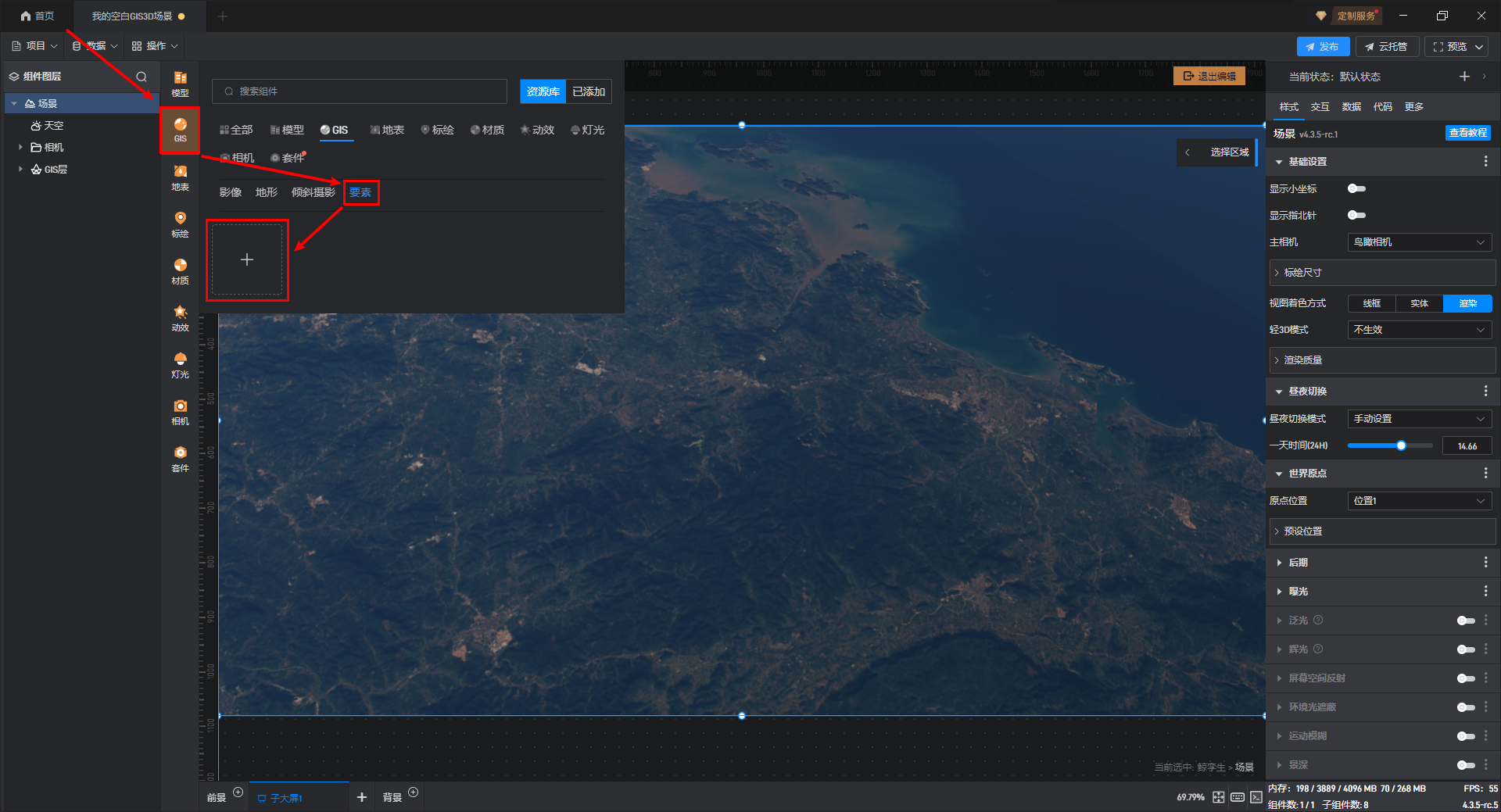Open the 主相机 dropdown
Screen dimensions: 1501x812
coord(1419,242)
